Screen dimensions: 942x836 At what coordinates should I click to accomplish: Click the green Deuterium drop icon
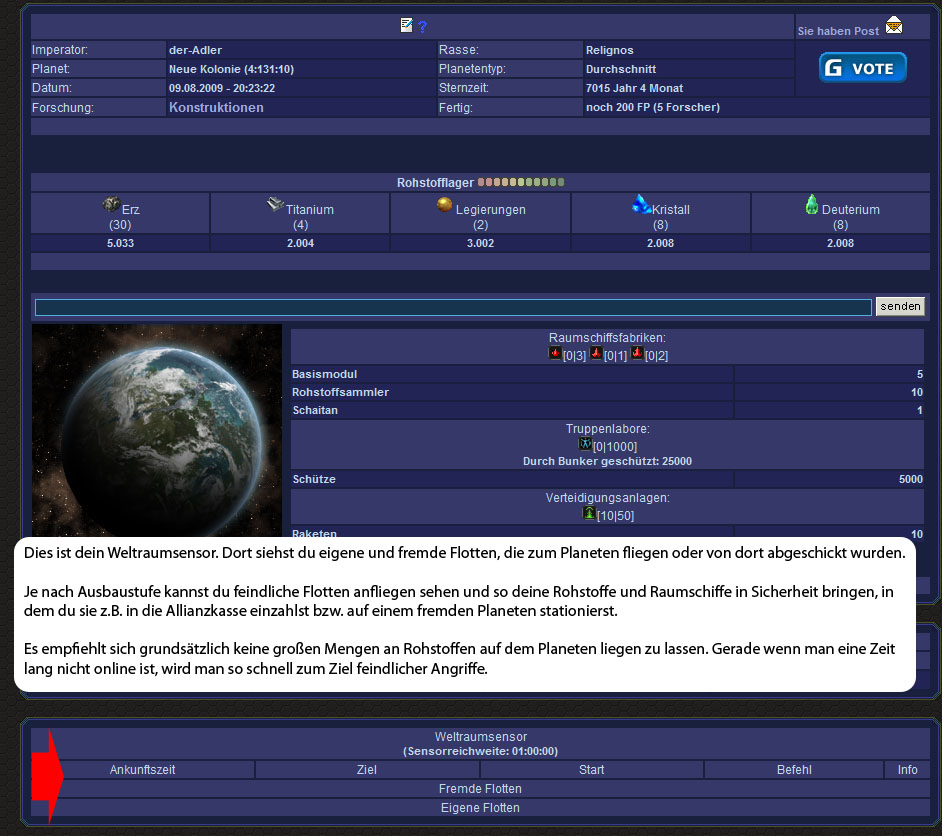[812, 204]
